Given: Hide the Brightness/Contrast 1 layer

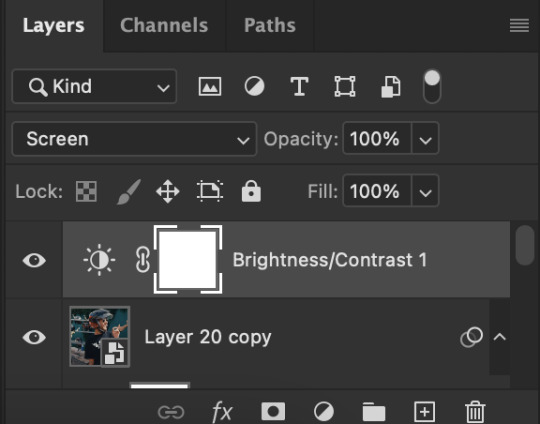Looking at the screenshot, I should coord(34,260).
